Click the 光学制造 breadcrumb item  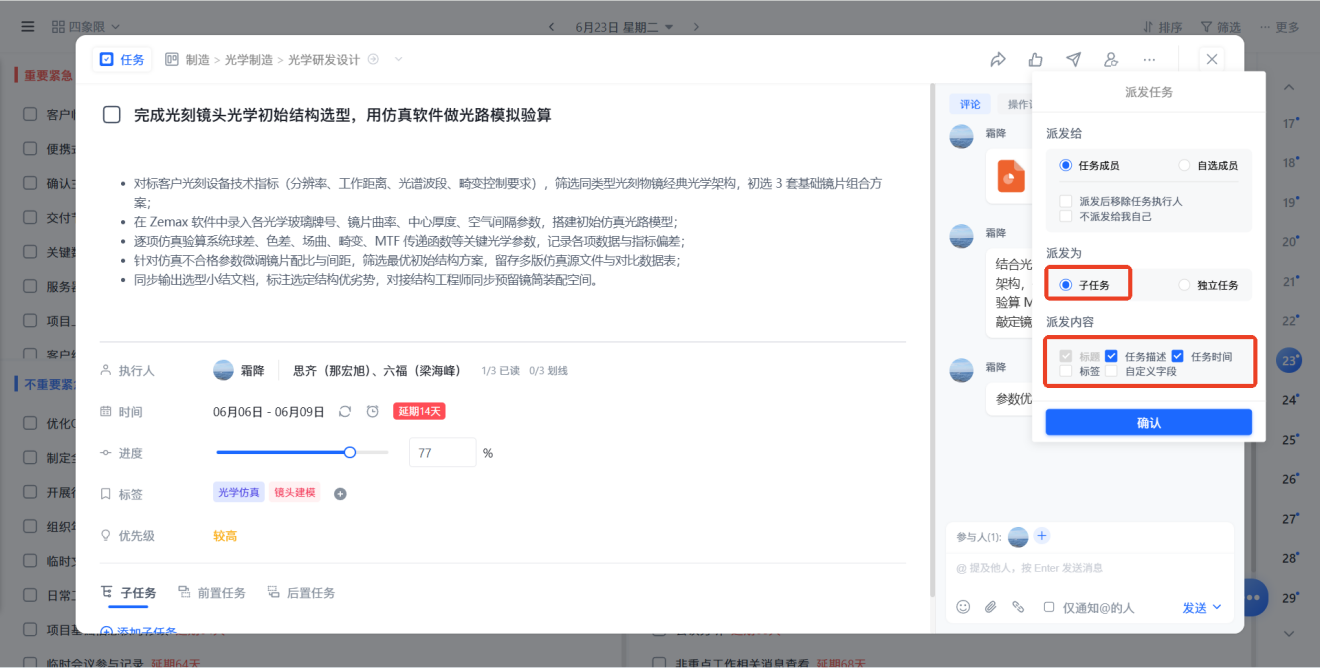(x=249, y=60)
